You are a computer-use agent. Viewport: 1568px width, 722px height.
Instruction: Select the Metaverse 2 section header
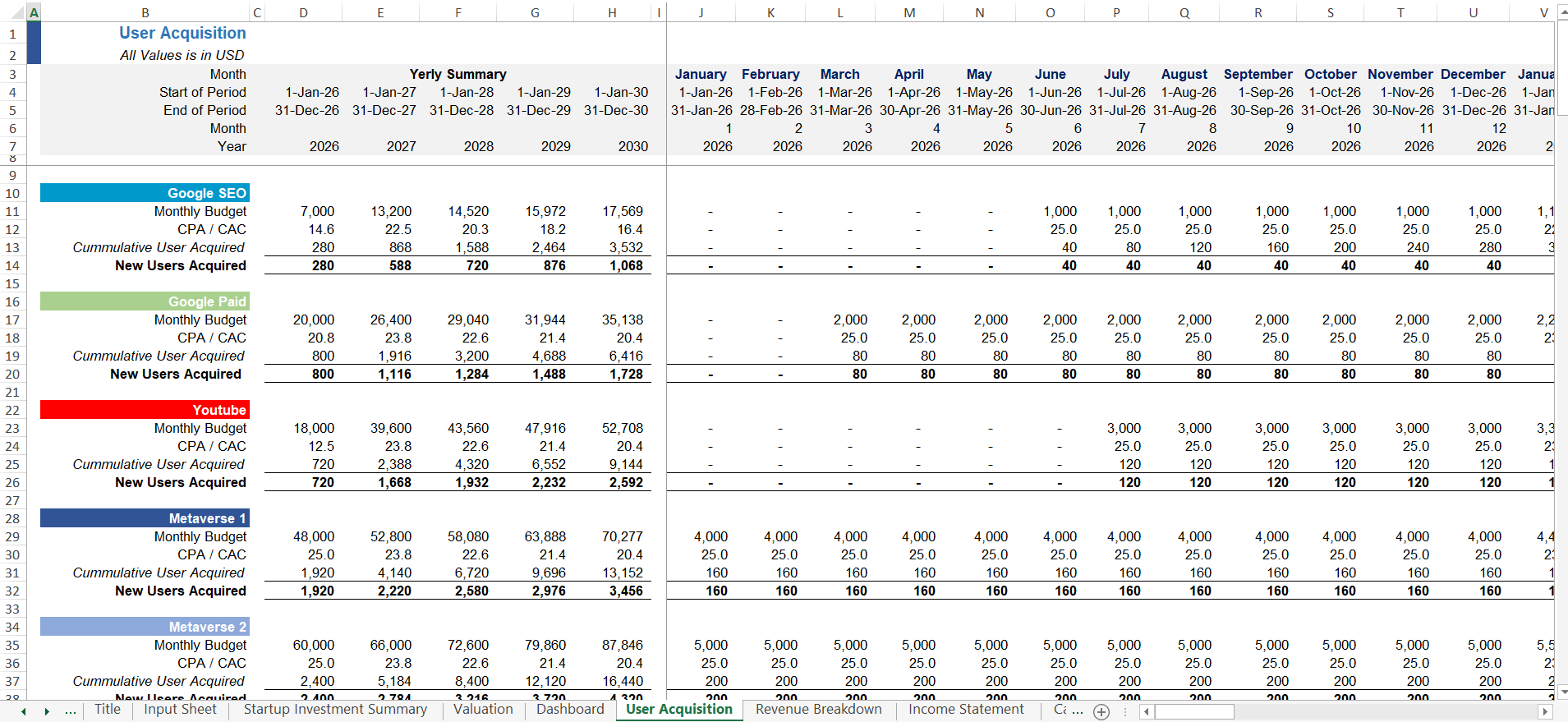(145, 627)
